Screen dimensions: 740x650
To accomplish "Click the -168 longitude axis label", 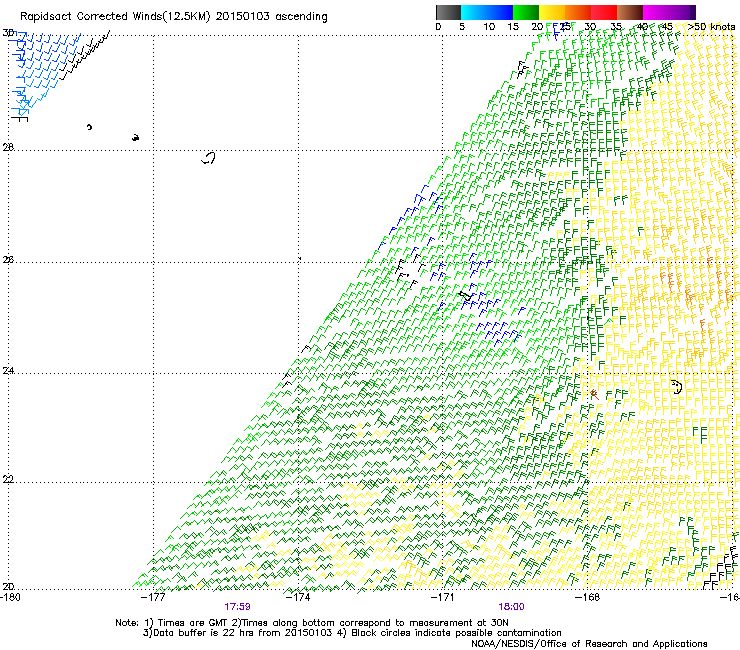I will click(x=587, y=597).
